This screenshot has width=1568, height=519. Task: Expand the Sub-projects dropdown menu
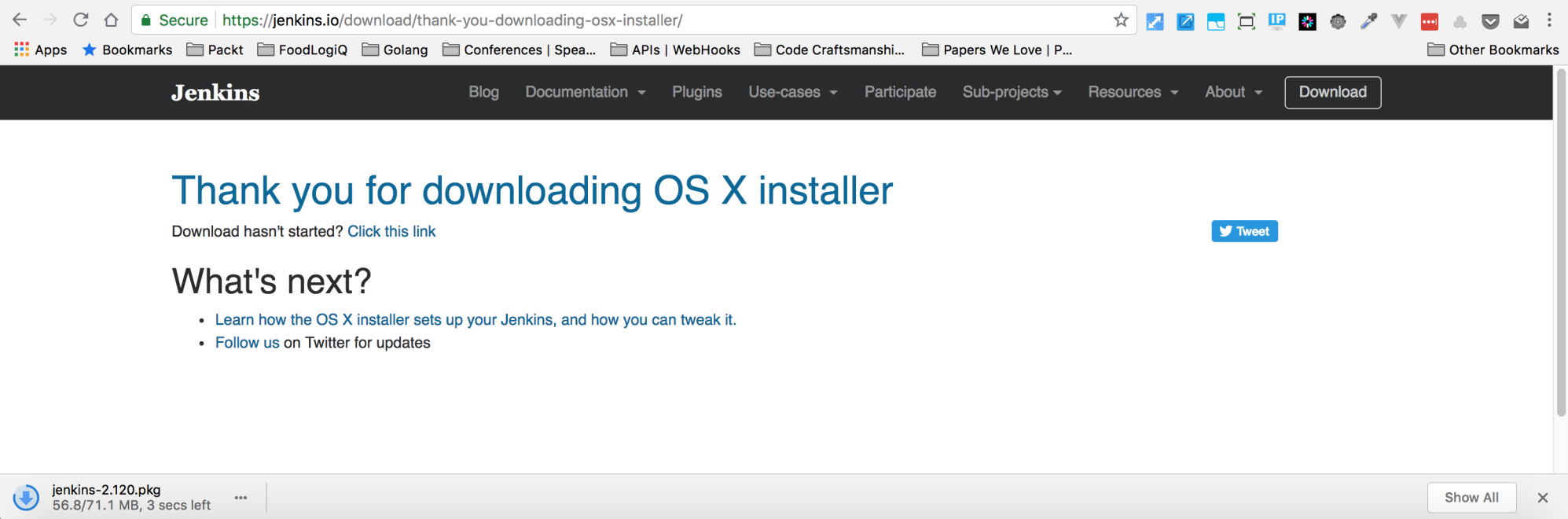tap(1012, 92)
